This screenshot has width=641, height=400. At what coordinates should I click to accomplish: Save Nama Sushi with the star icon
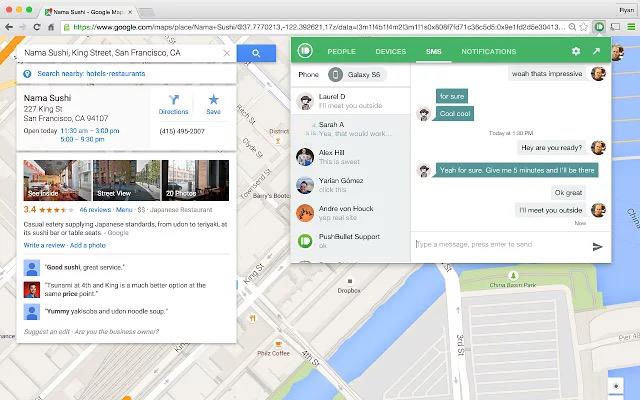(x=213, y=105)
